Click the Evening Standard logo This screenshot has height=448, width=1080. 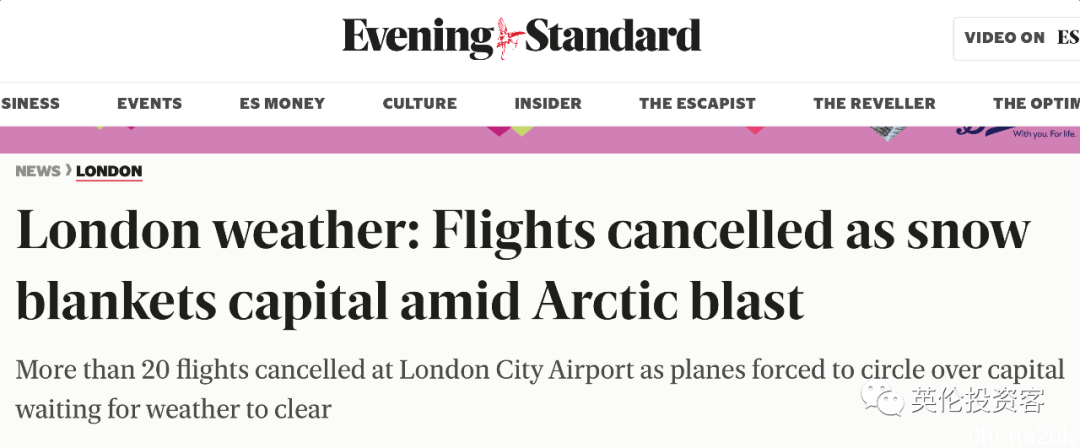tap(521, 38)
